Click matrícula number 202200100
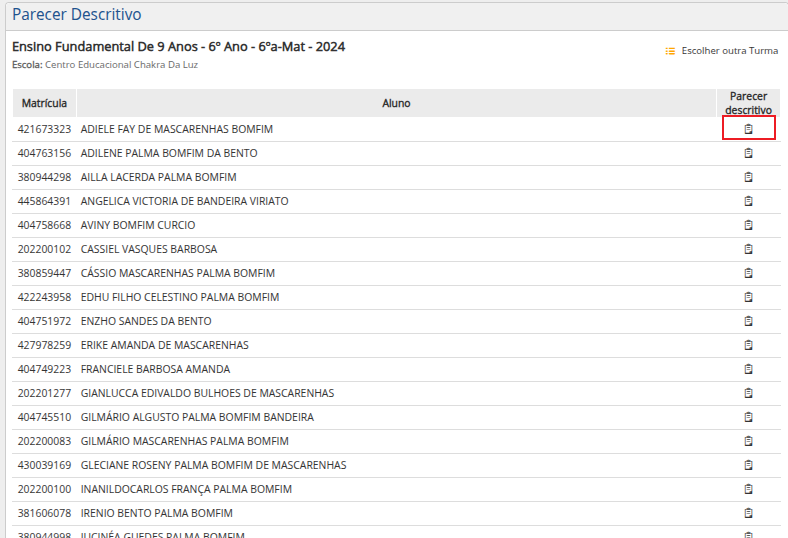This screenshot has width=788, height=538. tap(44, 489)
